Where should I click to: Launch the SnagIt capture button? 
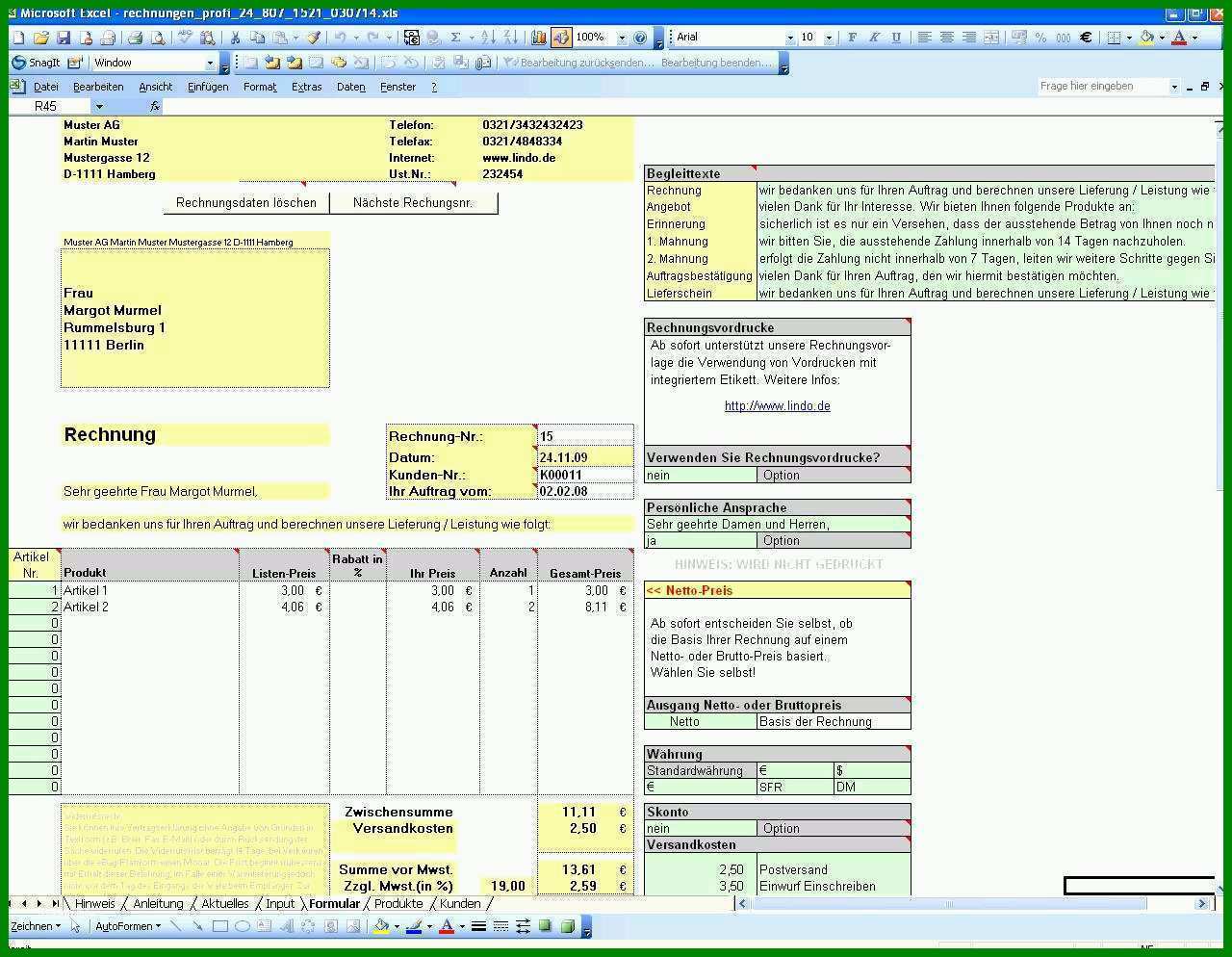coord(36,63)
